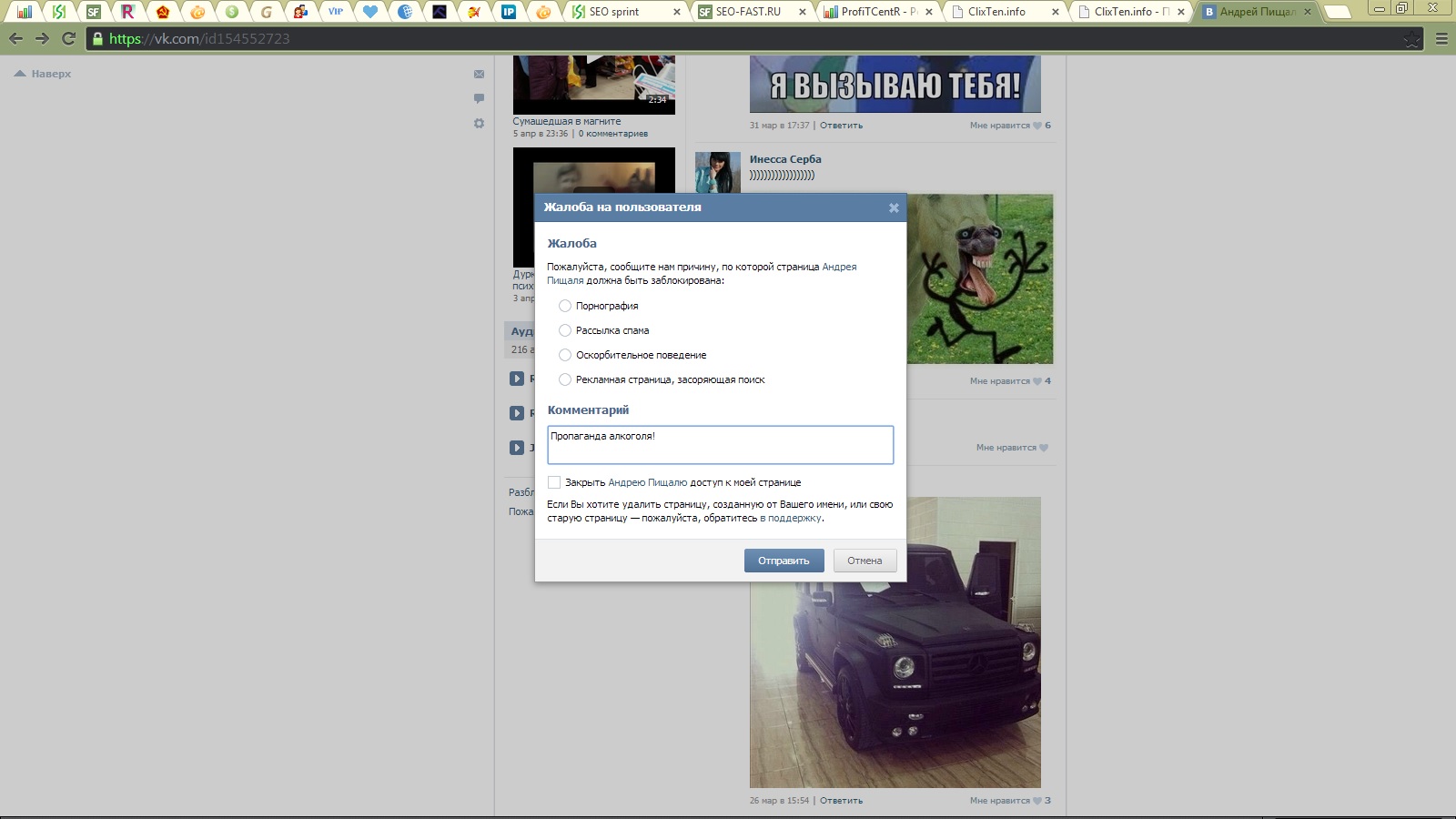
Task: Like the 31 мар post with 6 likes
Action: [x=1010, y=126]
